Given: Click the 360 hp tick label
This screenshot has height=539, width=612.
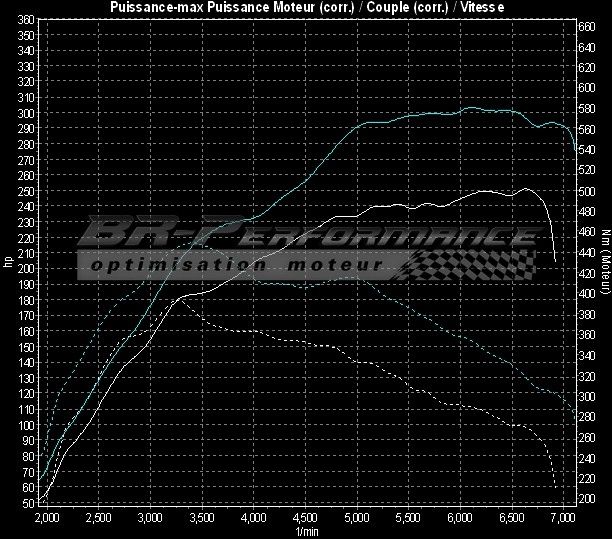Looking at the screenshot, I should pyautogui.click(x=26, y=20).
